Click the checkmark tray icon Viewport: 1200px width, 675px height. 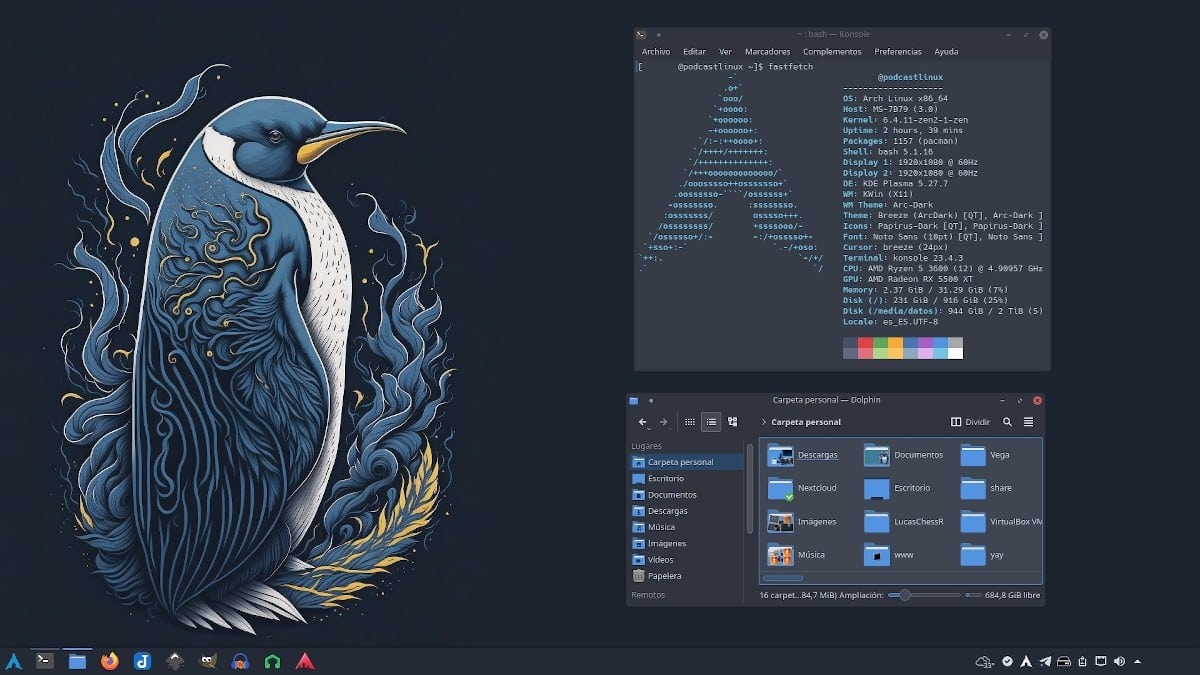[1008, 661]
